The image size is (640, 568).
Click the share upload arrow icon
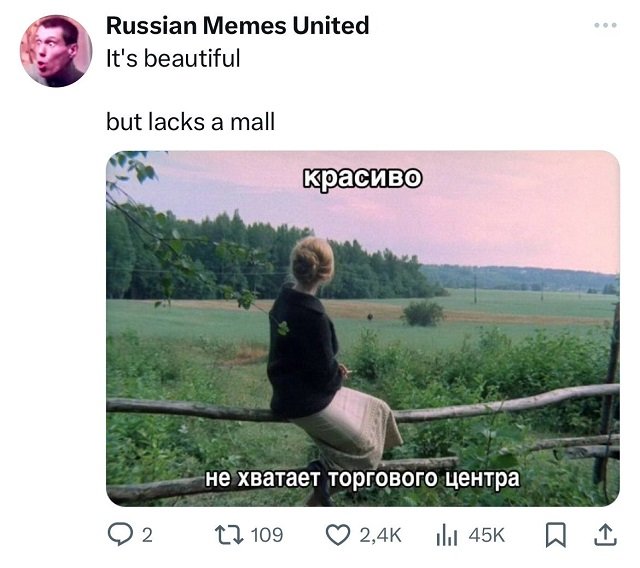[604, 535]
